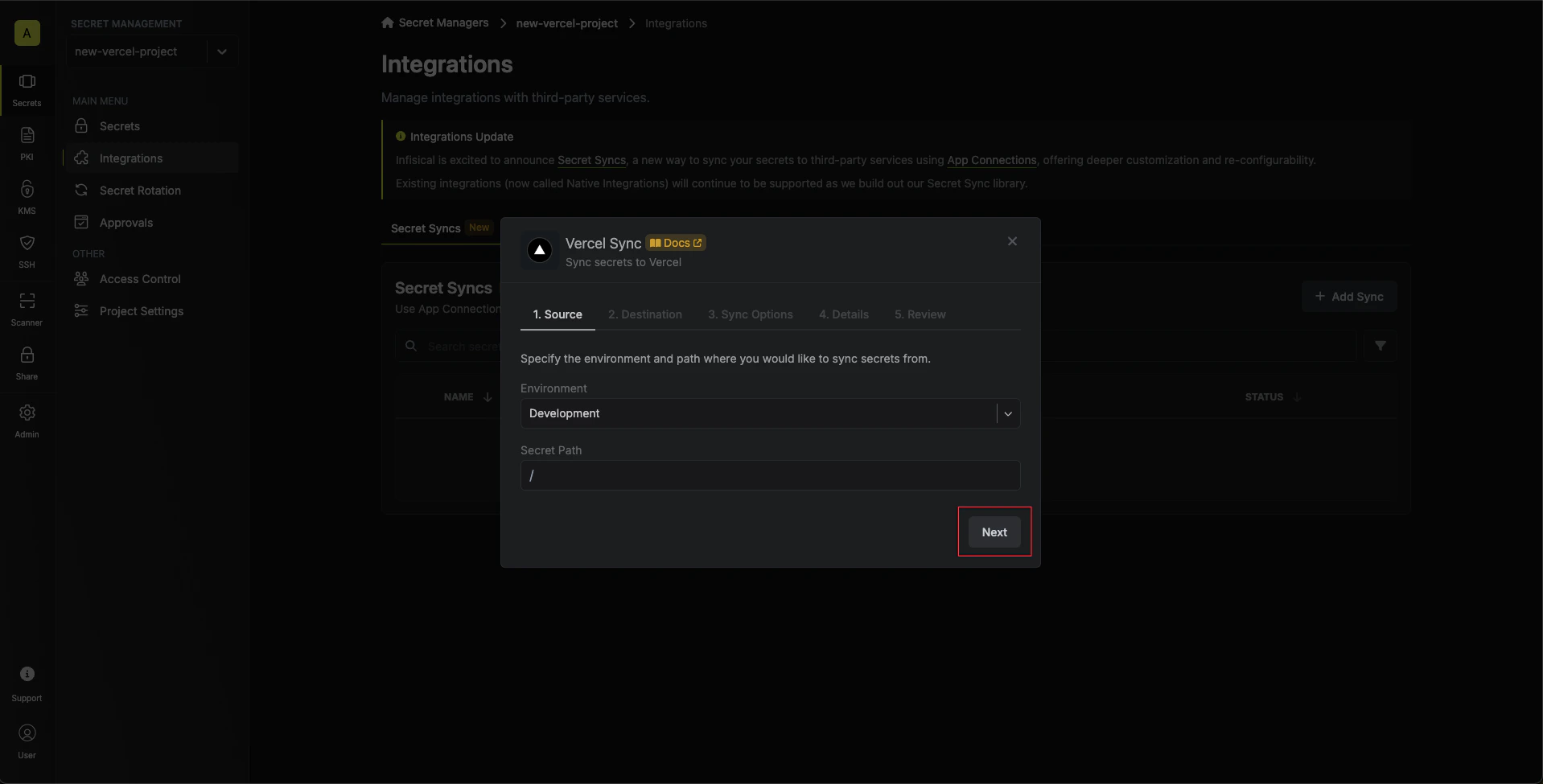The width and height of the screenshot is (1543, 784).
Task: Switch to the 1. Source step tab
Action: [x=558, y=314]
